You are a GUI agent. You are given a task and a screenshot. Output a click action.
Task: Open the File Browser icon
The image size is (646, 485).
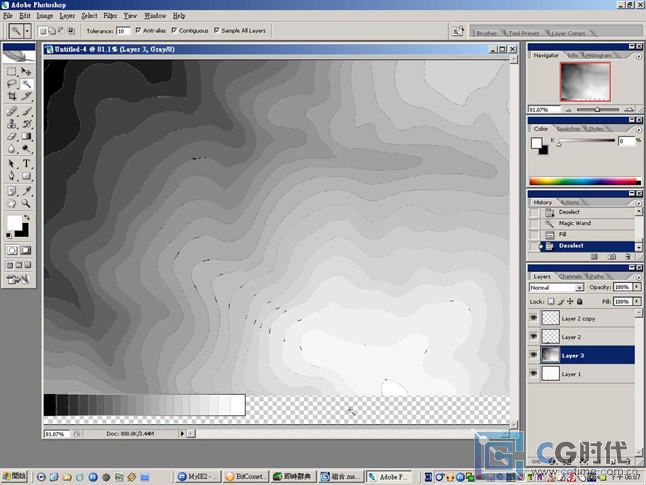(x=458, y=31)
